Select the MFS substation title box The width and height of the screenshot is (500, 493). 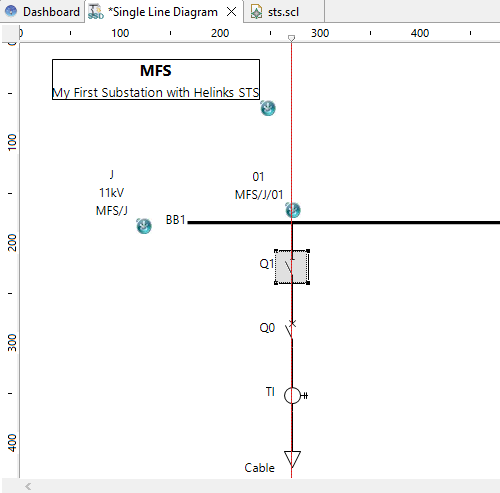point(156,79)
